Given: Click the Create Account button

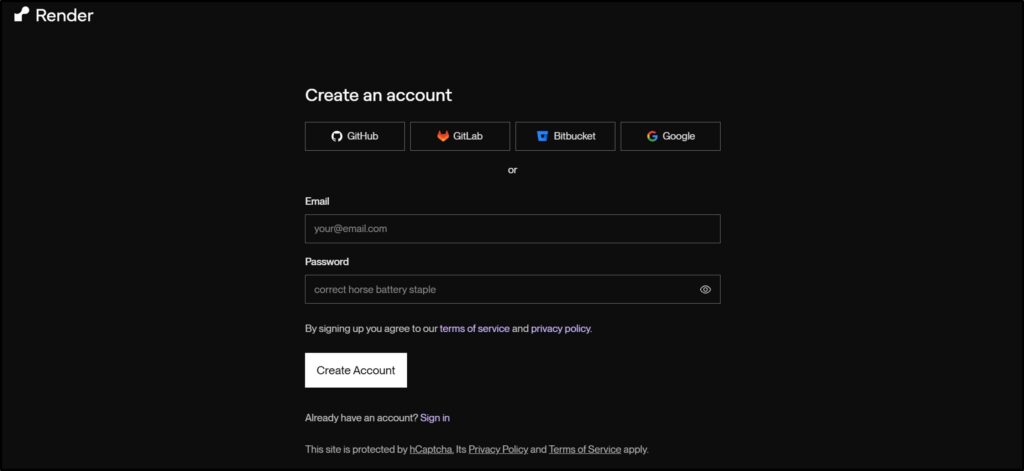Looking at the screenshot, I should (356, 370).
